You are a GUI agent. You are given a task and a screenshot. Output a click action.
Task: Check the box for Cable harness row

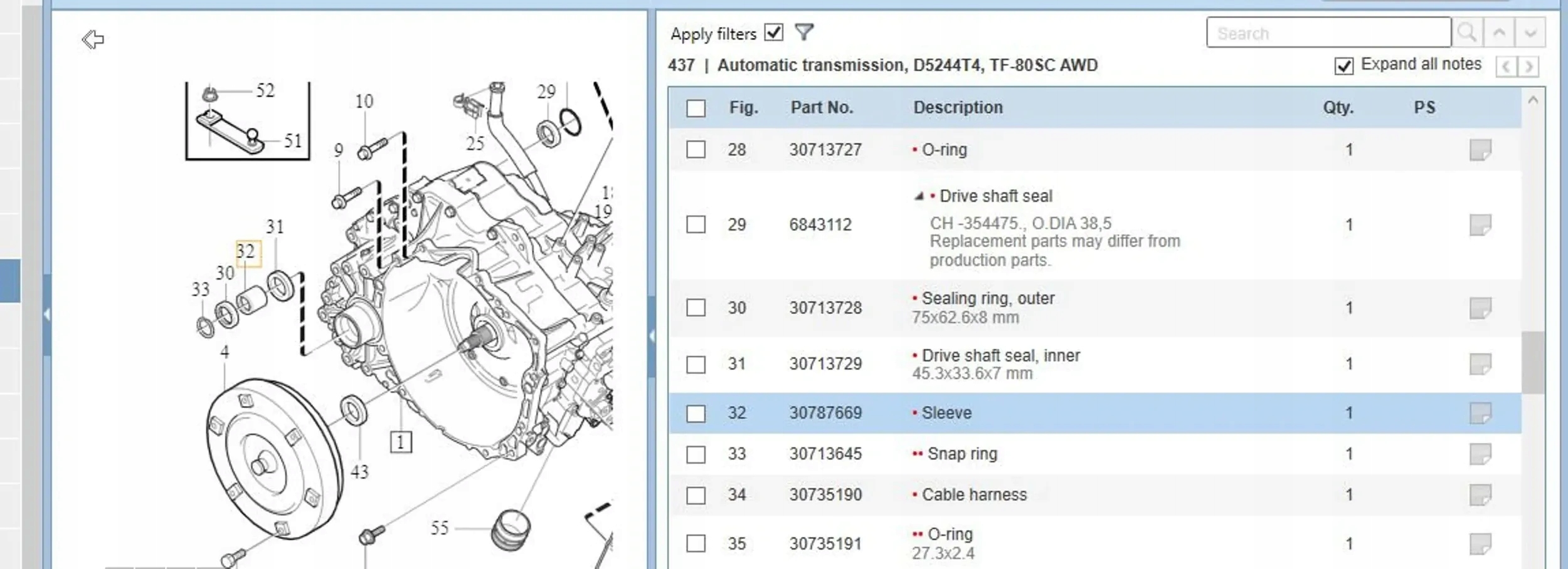(696, 495)
